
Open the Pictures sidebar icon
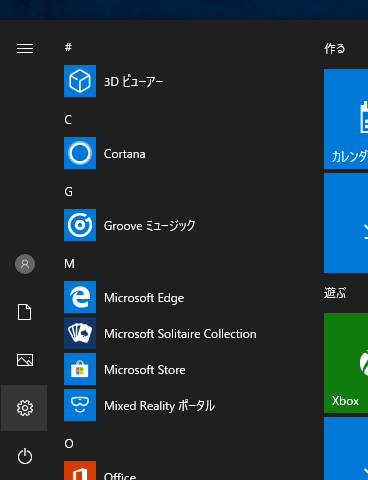[25, 360]
